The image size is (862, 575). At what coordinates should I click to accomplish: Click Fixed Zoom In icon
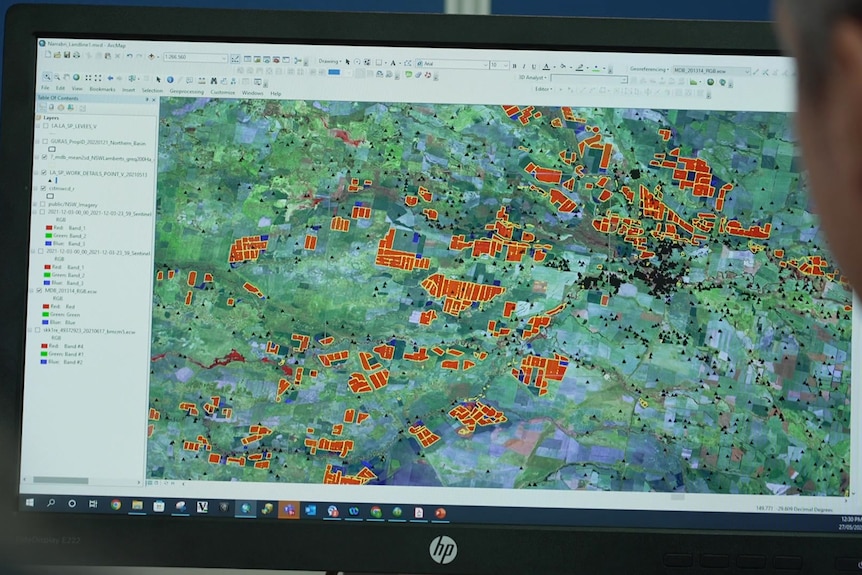click(x=89, y=78)
